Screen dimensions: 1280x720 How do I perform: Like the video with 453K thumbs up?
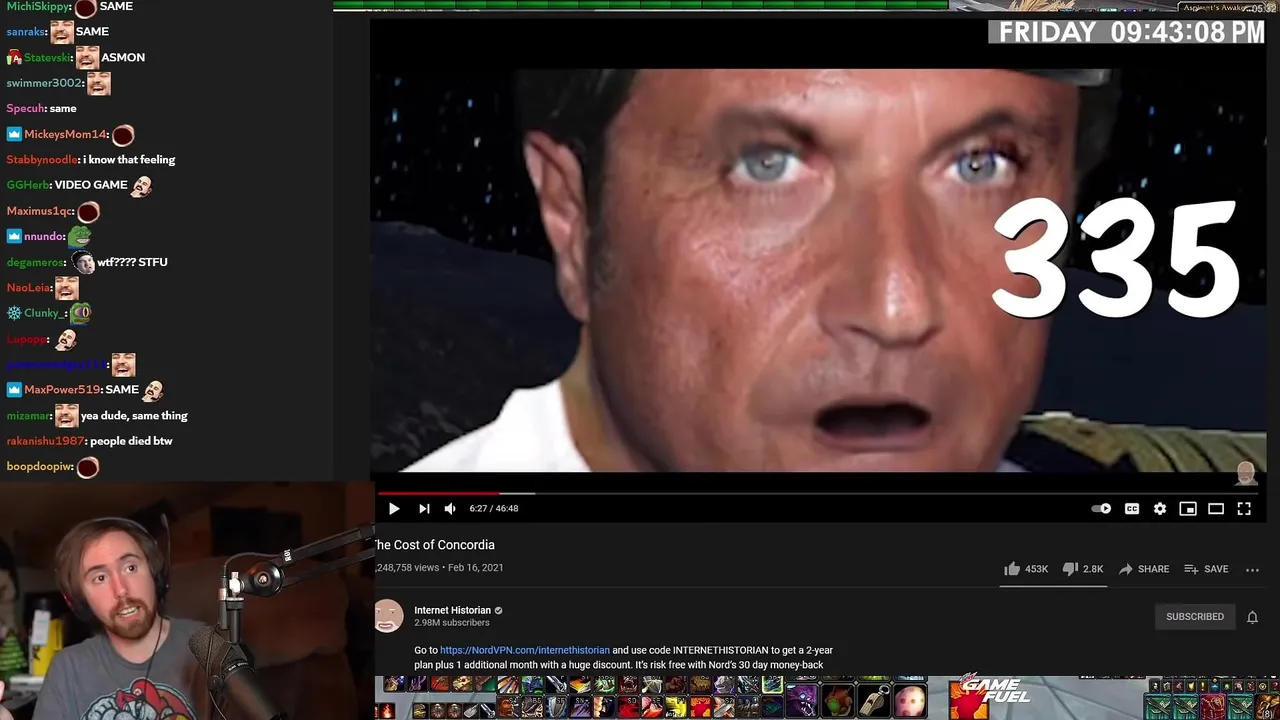click(x=1026, y=569)
